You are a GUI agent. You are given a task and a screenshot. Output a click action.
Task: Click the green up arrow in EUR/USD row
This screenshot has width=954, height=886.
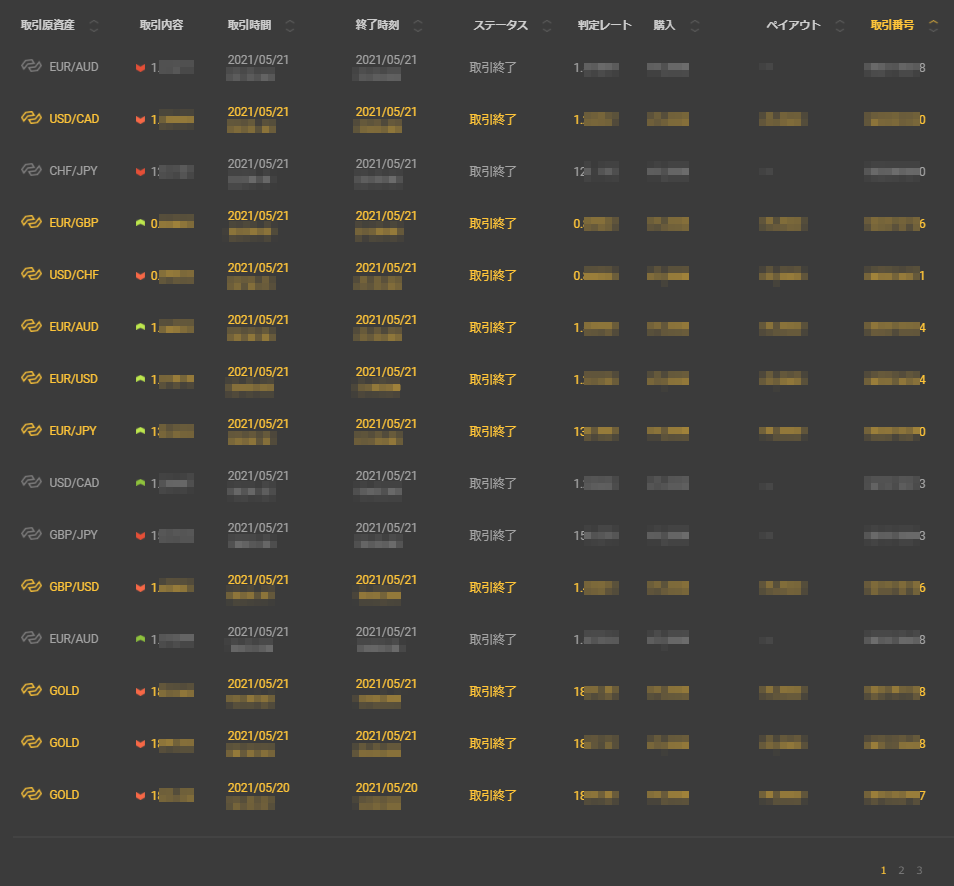(x=141, y=379)
